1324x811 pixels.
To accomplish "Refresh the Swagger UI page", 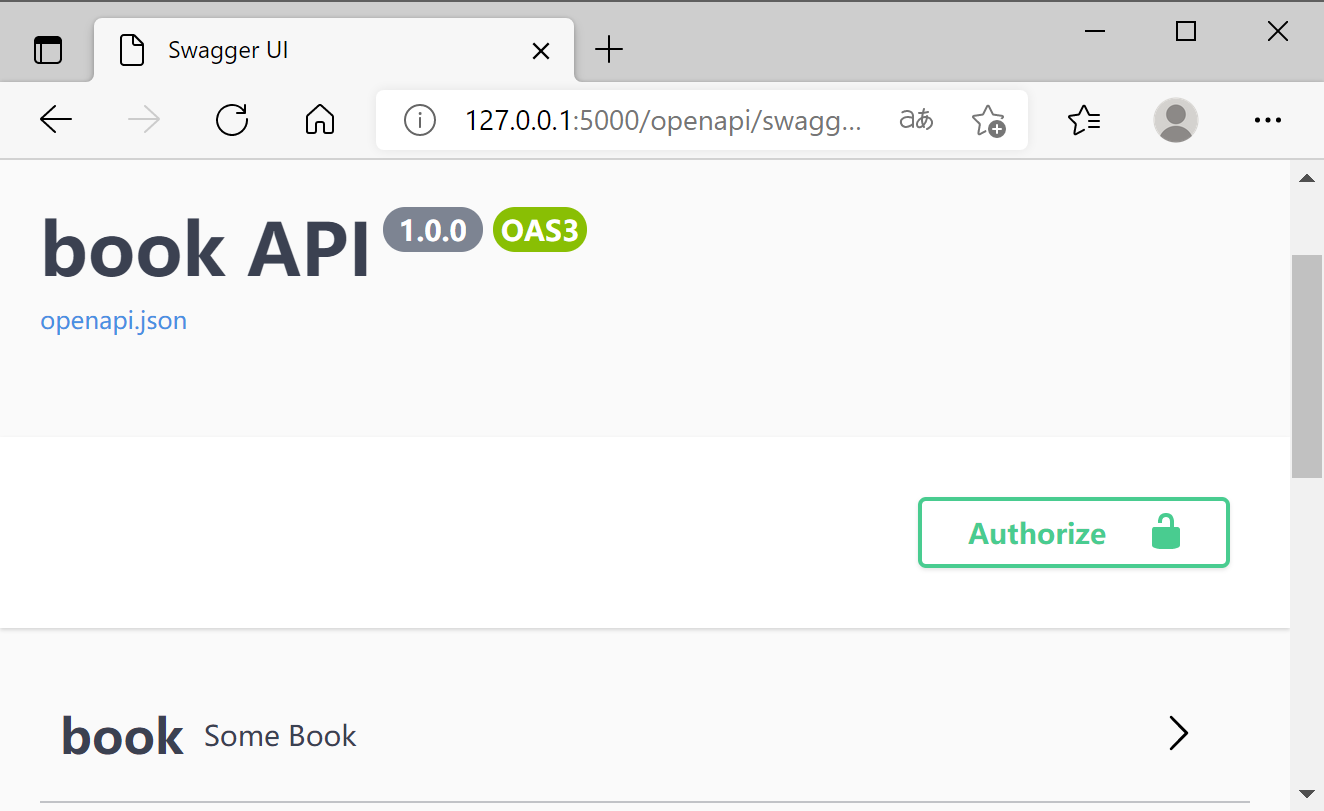I will pyautogui.click(x=232, y=121).
